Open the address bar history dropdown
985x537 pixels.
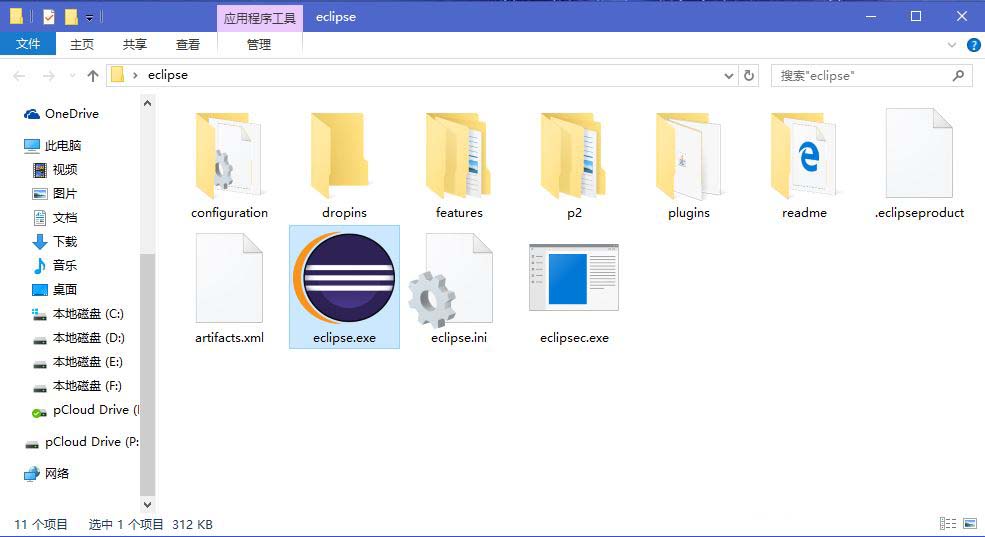tap(729, 75)
